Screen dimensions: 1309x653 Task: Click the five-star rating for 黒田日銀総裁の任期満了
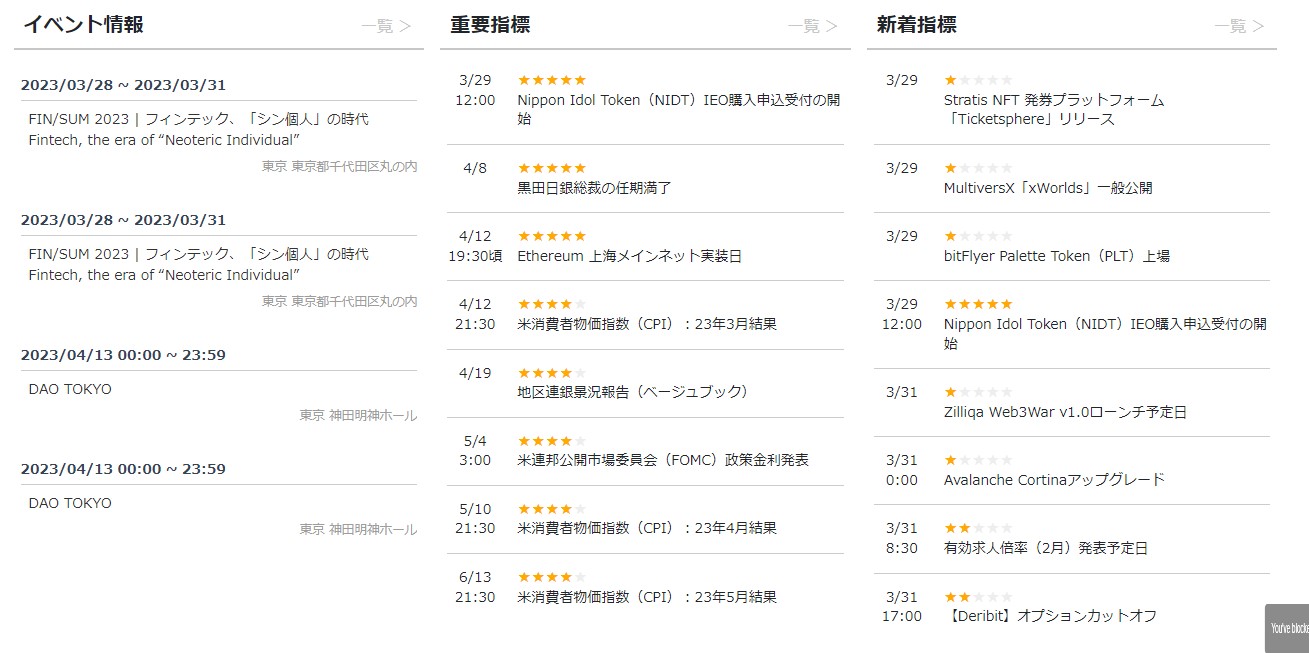[551, 168]
